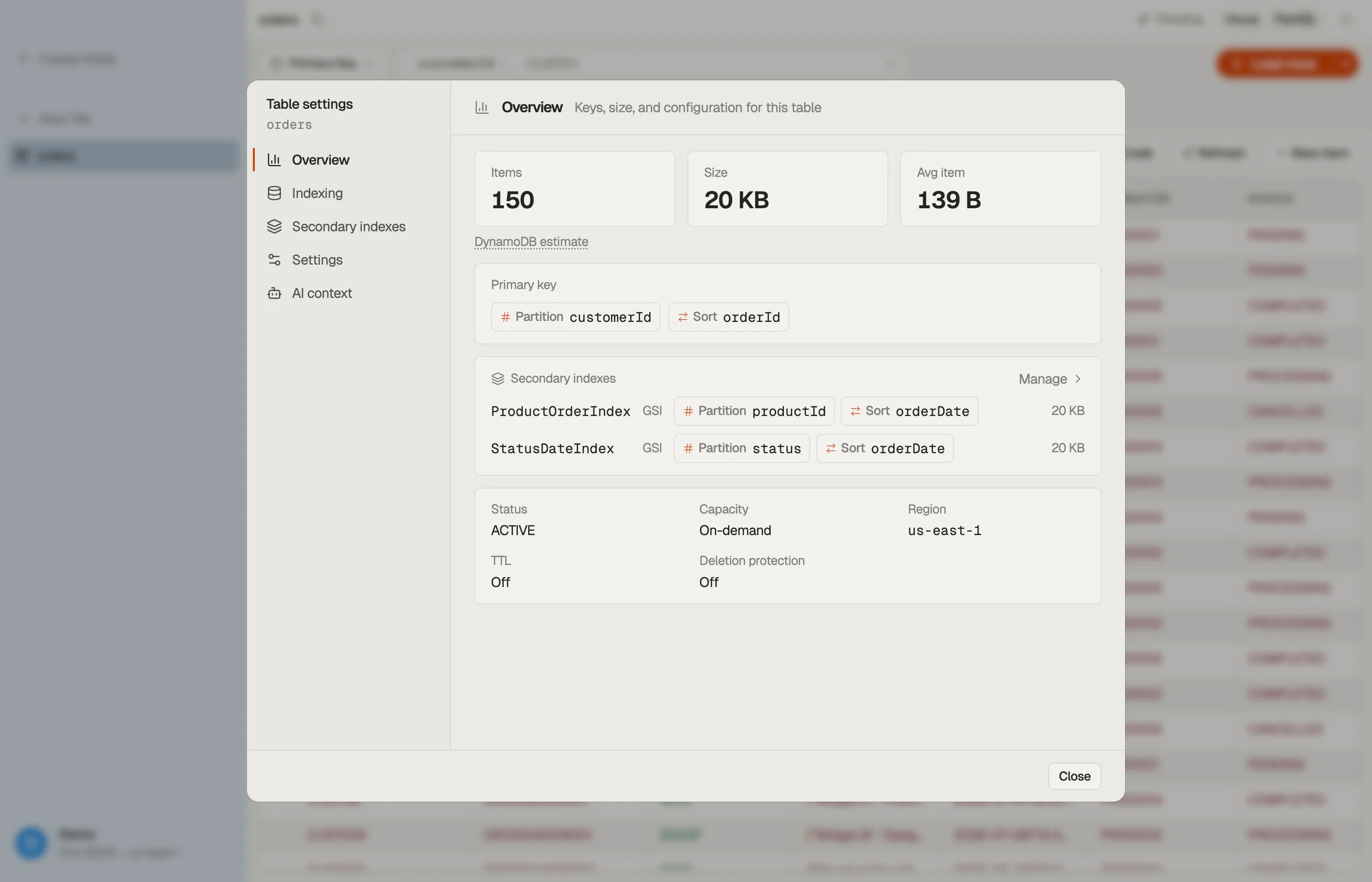Click the layers icon in Secondary indexes card
Viewport: 1372px width, 882px height.
[498, 379]
